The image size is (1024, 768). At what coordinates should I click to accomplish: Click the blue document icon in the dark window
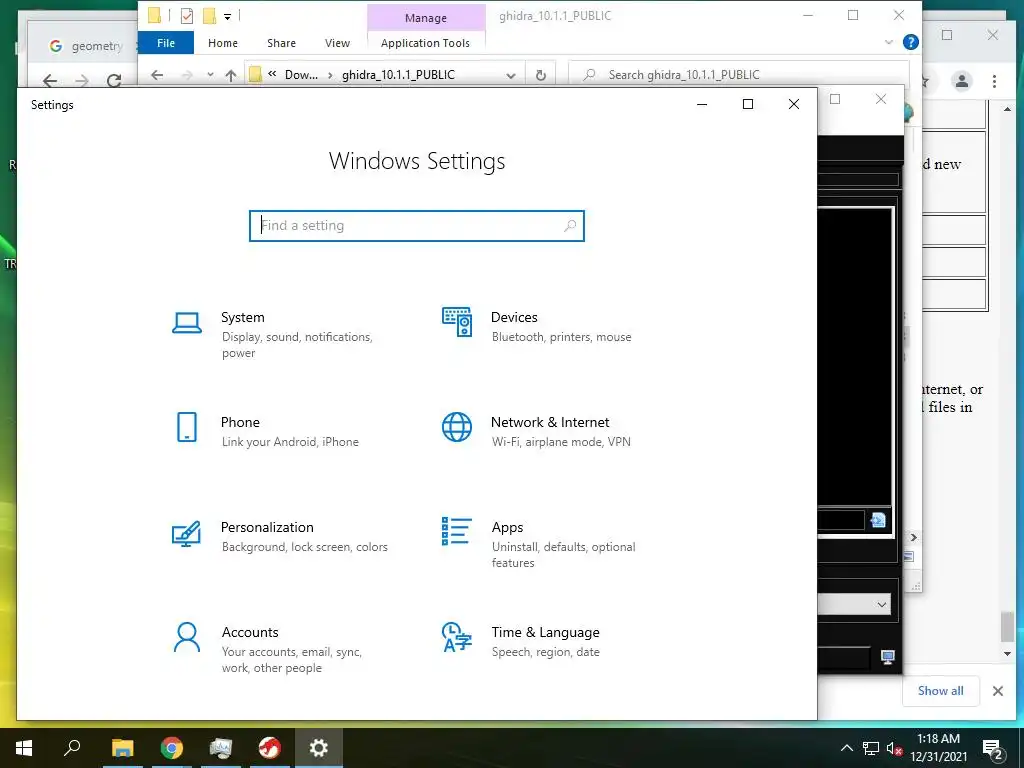pyautogui.click(x=878, y=520)
